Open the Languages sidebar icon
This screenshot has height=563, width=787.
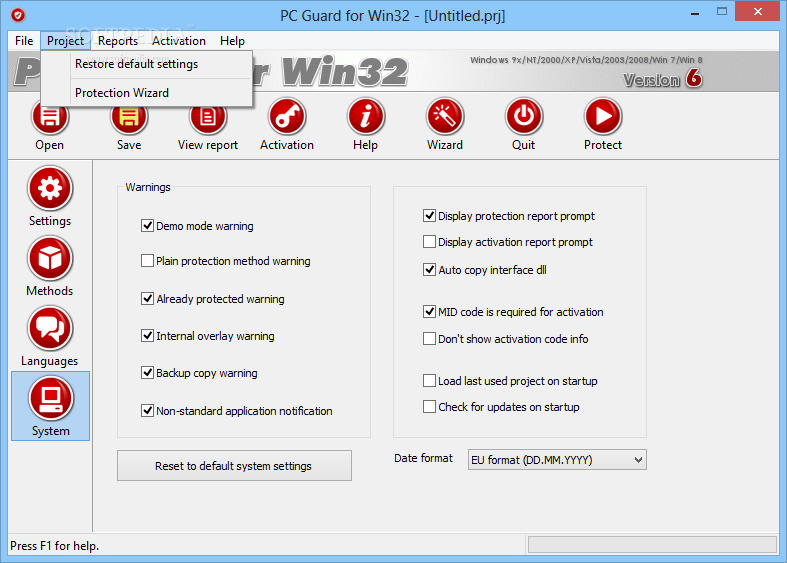point(50,329)
